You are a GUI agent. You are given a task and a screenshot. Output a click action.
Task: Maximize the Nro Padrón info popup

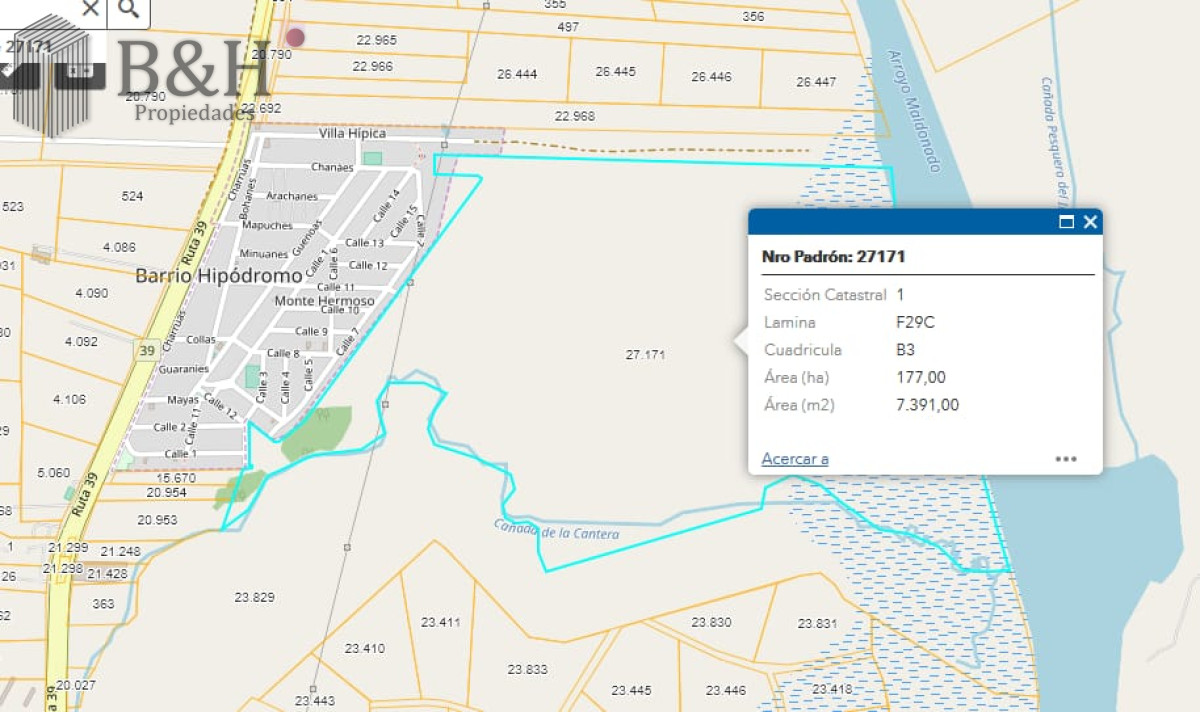click(x=1066, y=222)
